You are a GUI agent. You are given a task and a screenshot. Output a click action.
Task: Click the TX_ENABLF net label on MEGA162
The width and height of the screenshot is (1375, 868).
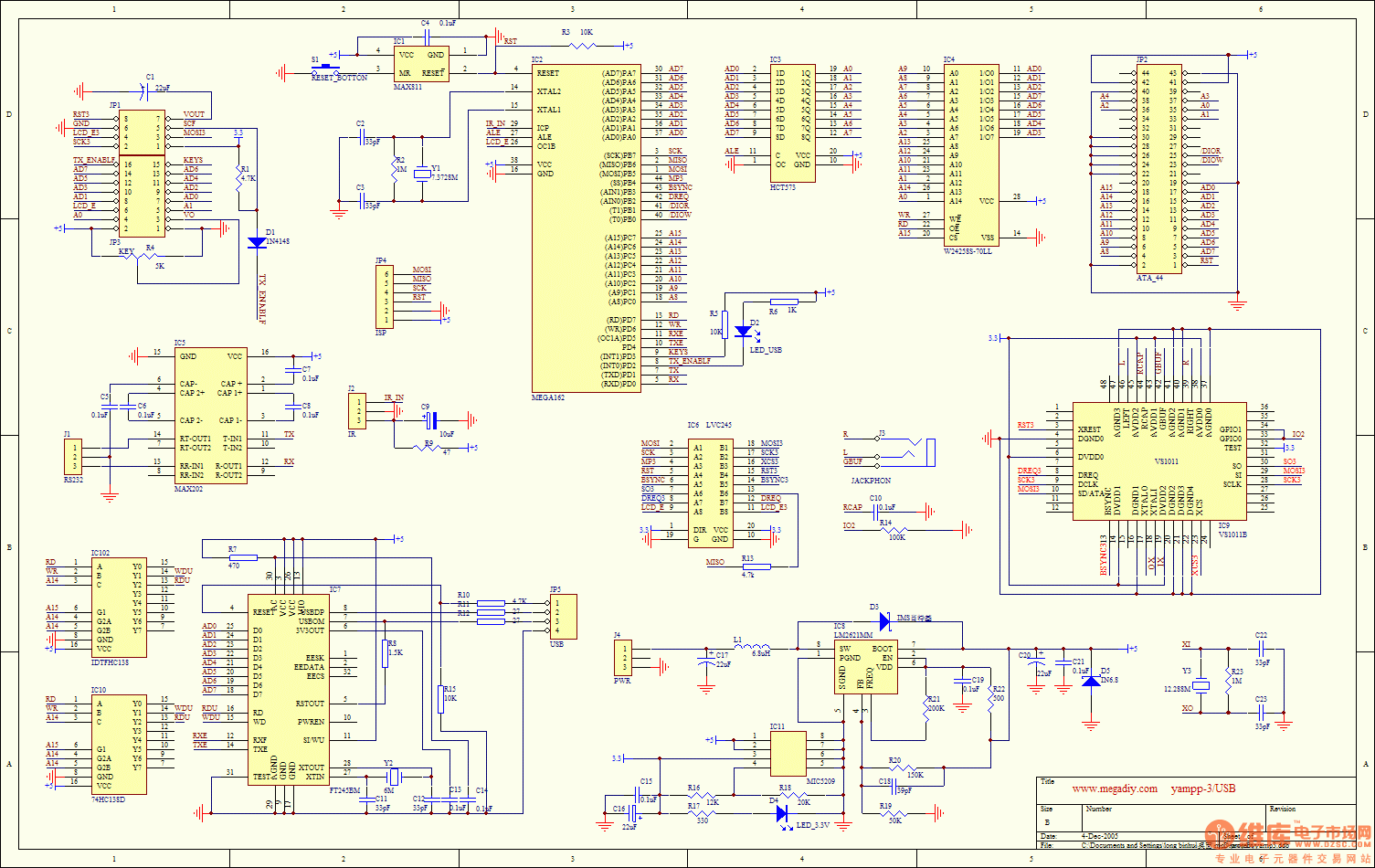point(689,361)
